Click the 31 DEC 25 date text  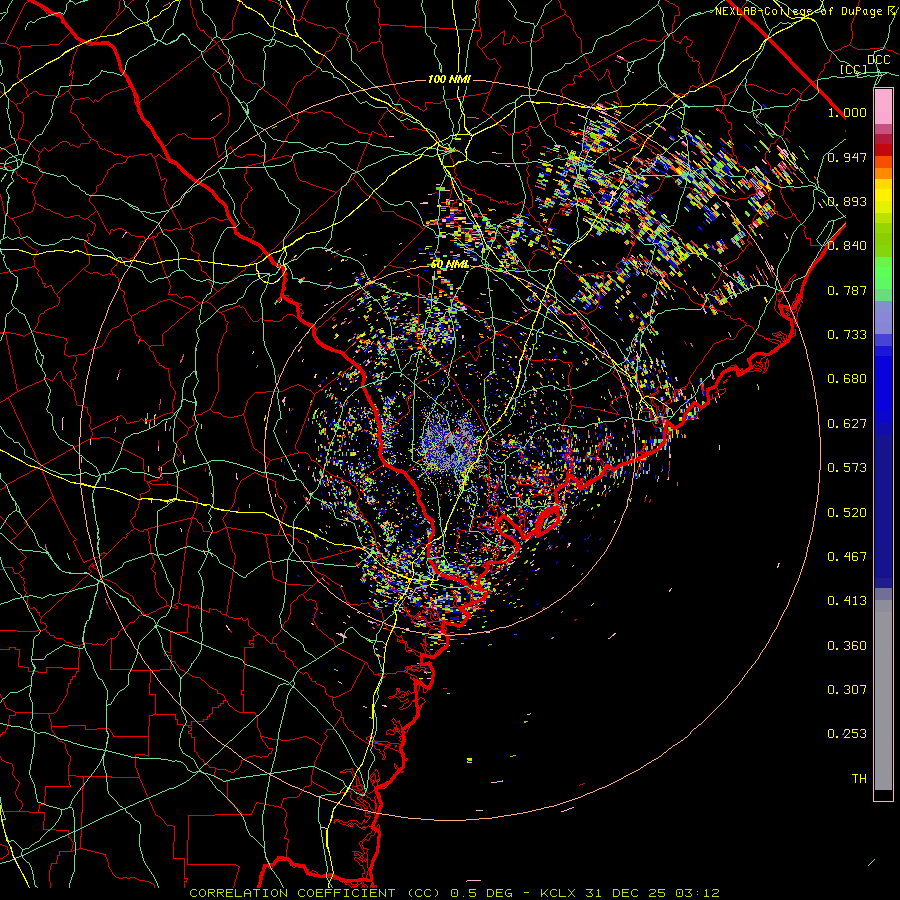pos(626,893)
